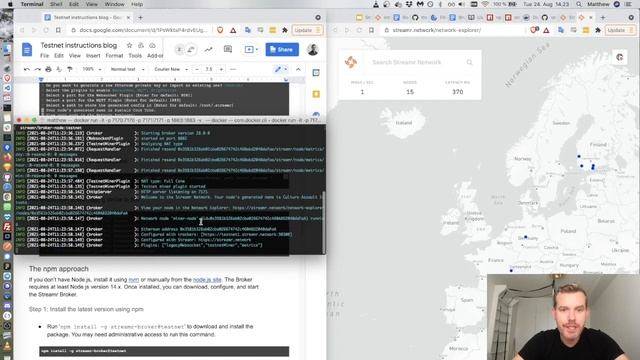Click the blue Share button

(282, 49)
